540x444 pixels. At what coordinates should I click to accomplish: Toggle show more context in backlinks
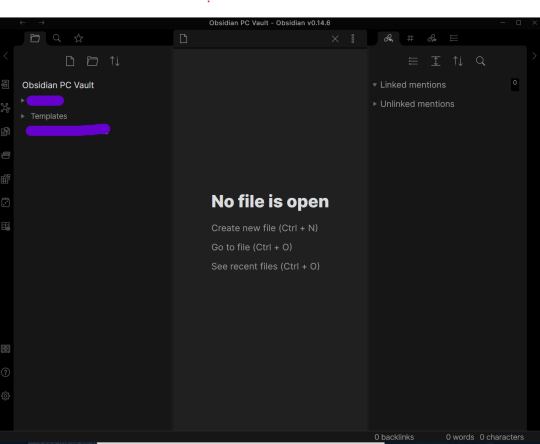click(436, 61)
